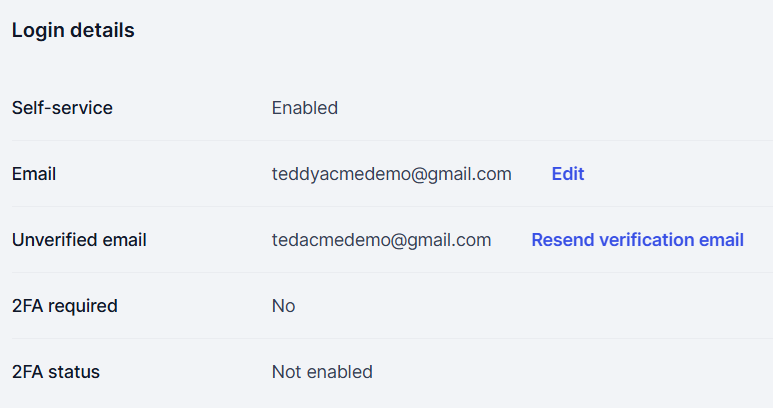This screenshot has height=408, width=773.
Task: Send verification to tedacmedemo@gmail.com again
Action: (637, 240)
